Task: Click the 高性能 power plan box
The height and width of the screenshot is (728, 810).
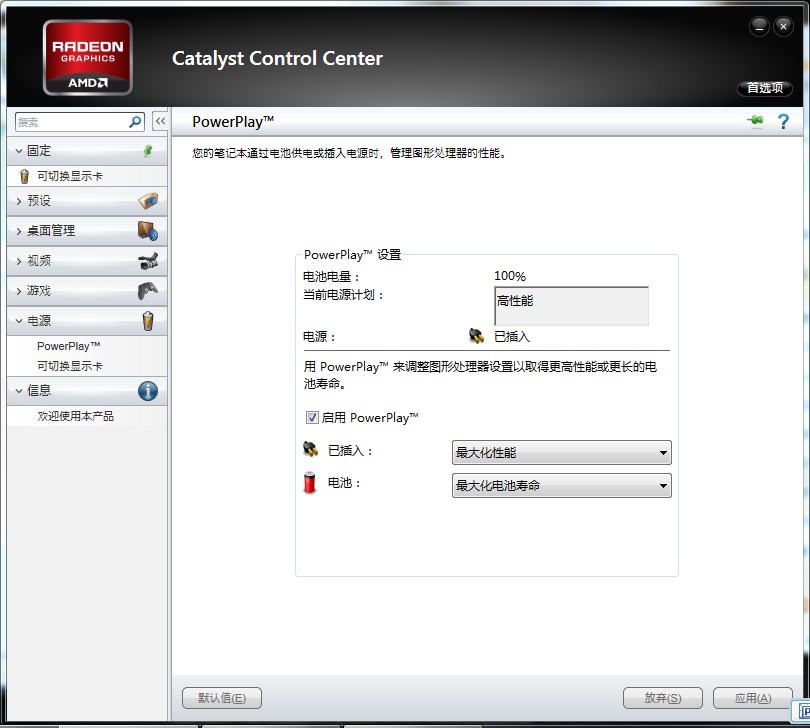Action: coord(571,306)
